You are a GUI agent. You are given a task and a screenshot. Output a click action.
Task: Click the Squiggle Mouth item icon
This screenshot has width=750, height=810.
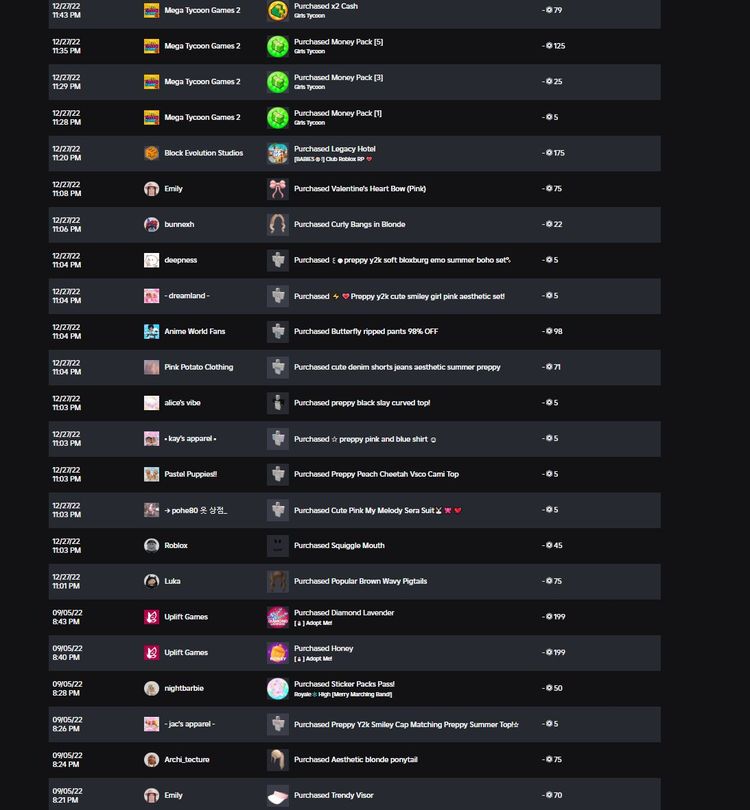[x=277, y=546]
